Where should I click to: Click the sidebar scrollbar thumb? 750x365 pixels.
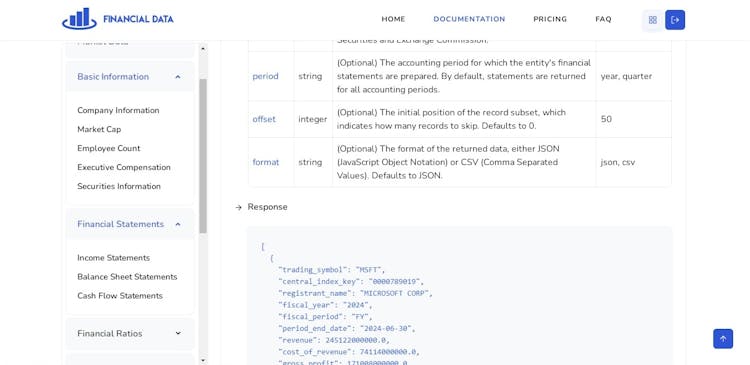(203, 156)
